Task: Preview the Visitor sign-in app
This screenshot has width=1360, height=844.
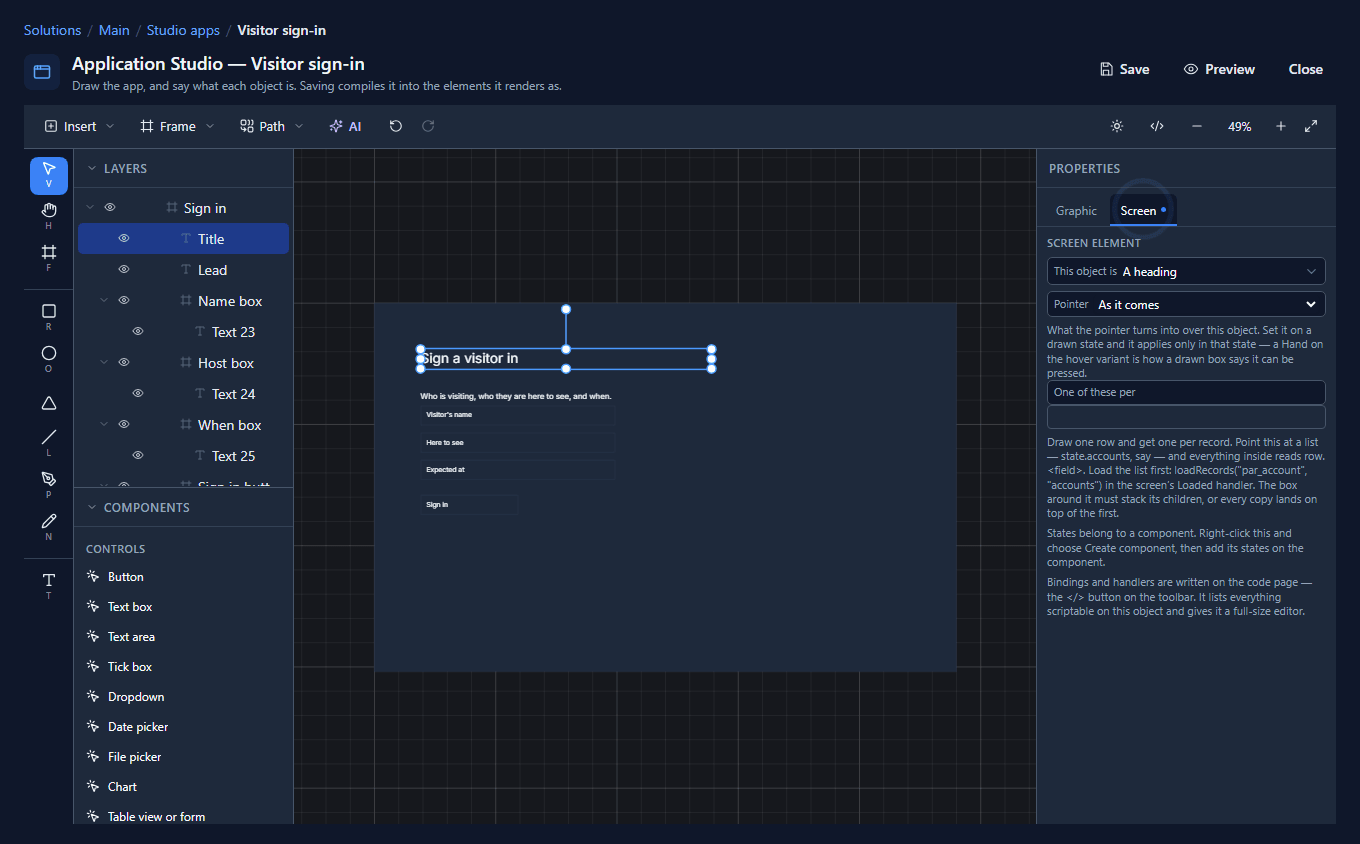Action: pyautogui.click(x=1219, y=69)
